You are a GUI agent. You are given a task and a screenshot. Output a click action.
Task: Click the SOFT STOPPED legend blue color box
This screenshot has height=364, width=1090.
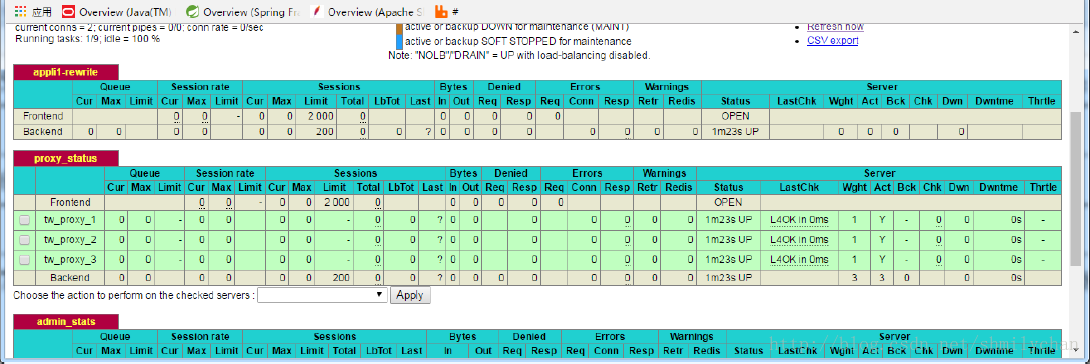399,42
